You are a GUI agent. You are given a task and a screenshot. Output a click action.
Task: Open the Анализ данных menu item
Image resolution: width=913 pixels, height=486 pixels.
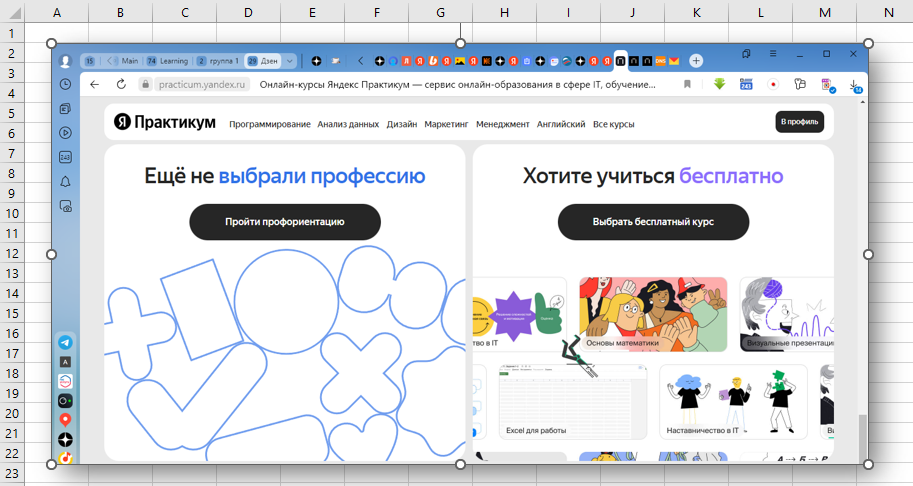click(x=348, y=124)
